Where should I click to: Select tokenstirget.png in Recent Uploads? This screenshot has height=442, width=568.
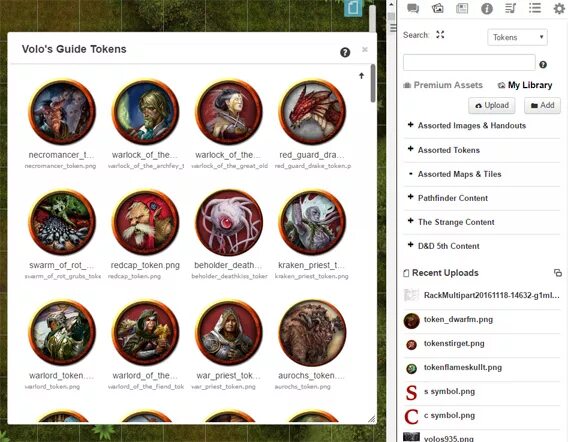point(482,343)
